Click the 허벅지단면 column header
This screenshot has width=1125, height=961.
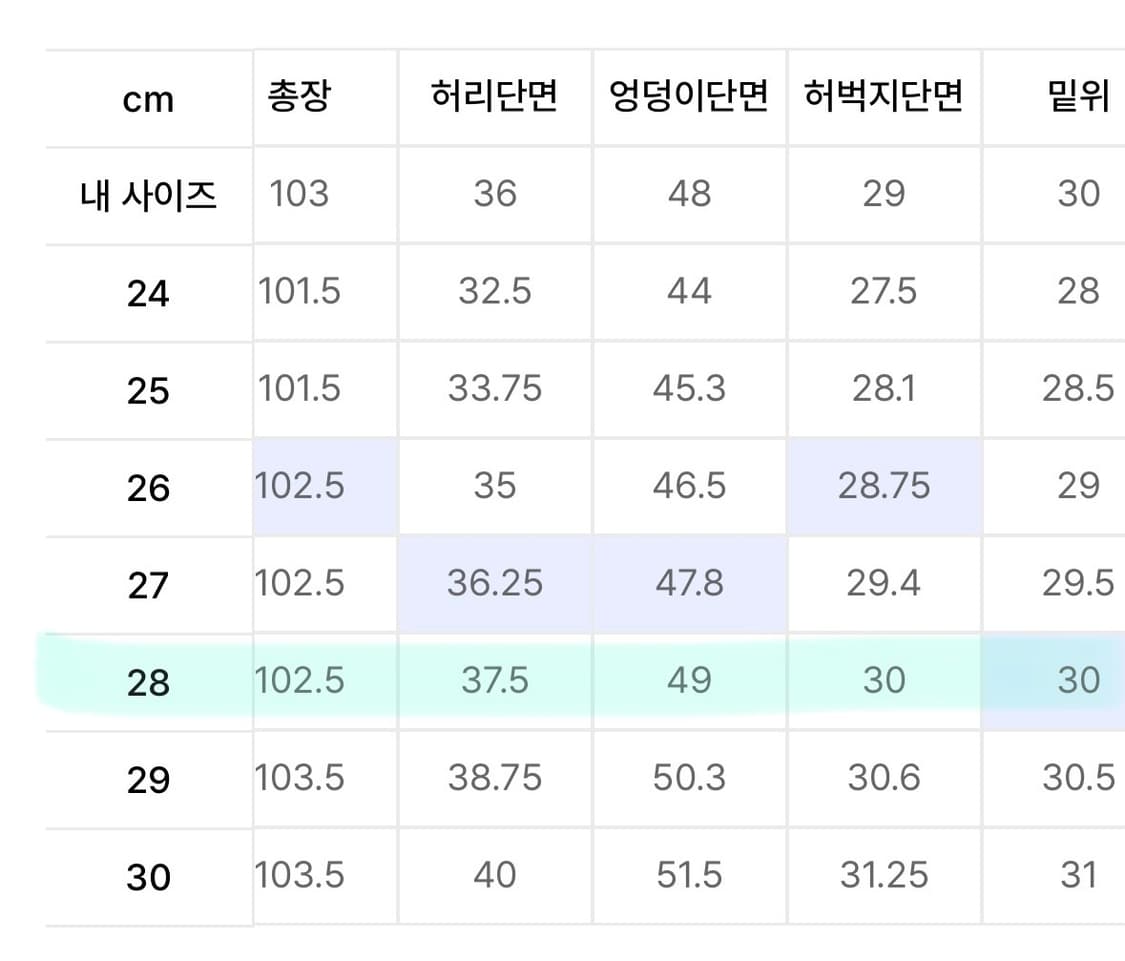pyautogui.click(x=884, y=97)
